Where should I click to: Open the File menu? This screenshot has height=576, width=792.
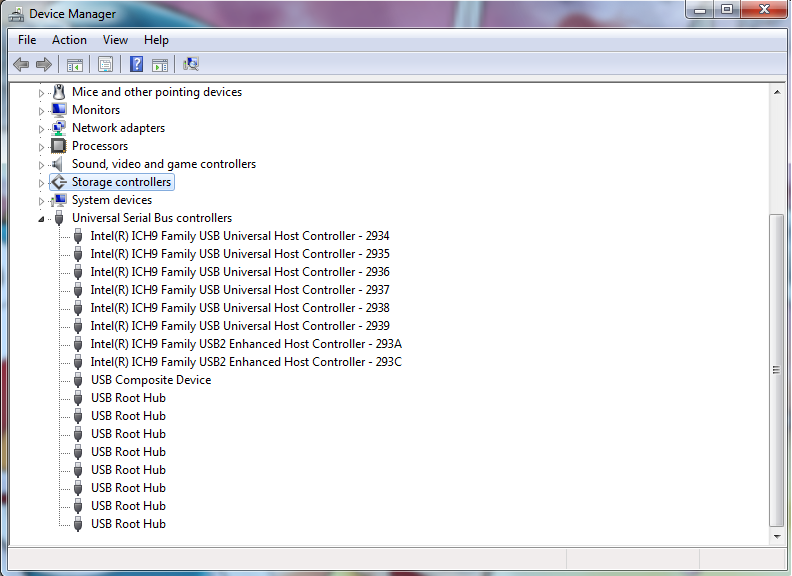27,40
